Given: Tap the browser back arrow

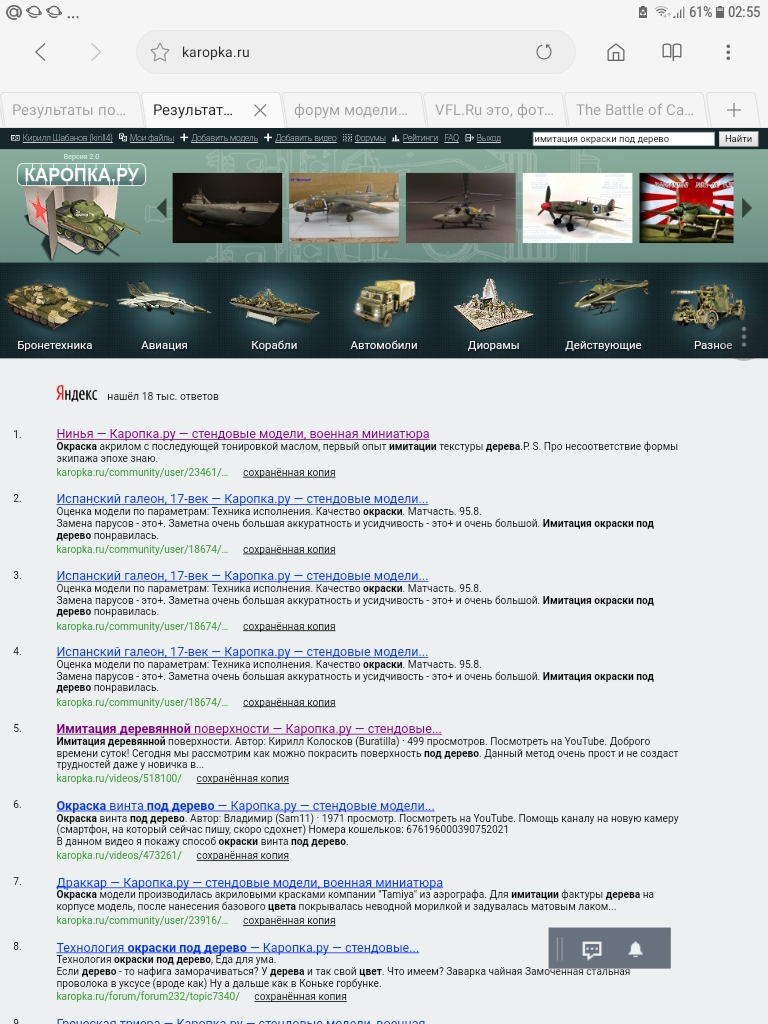Looking at the screenshot, I should (x=41, y=52).
